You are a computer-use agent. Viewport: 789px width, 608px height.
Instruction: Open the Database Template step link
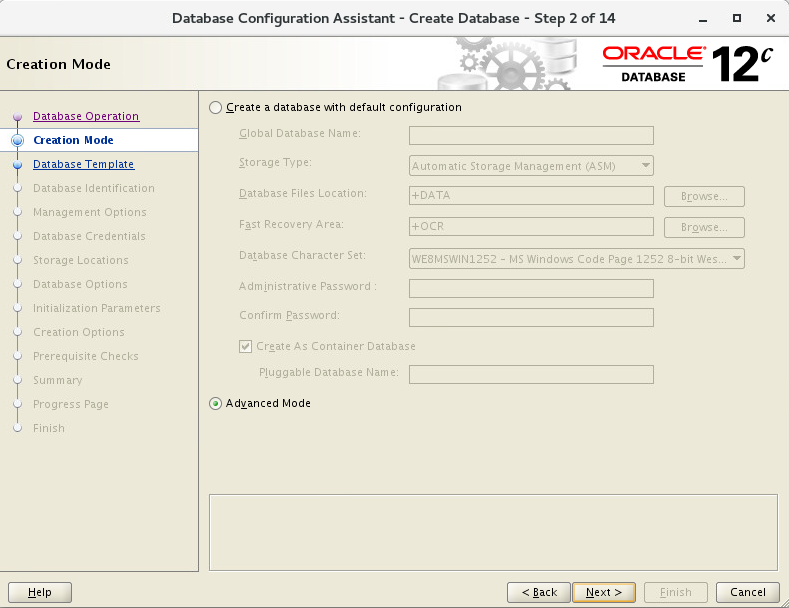pos(84,164)
